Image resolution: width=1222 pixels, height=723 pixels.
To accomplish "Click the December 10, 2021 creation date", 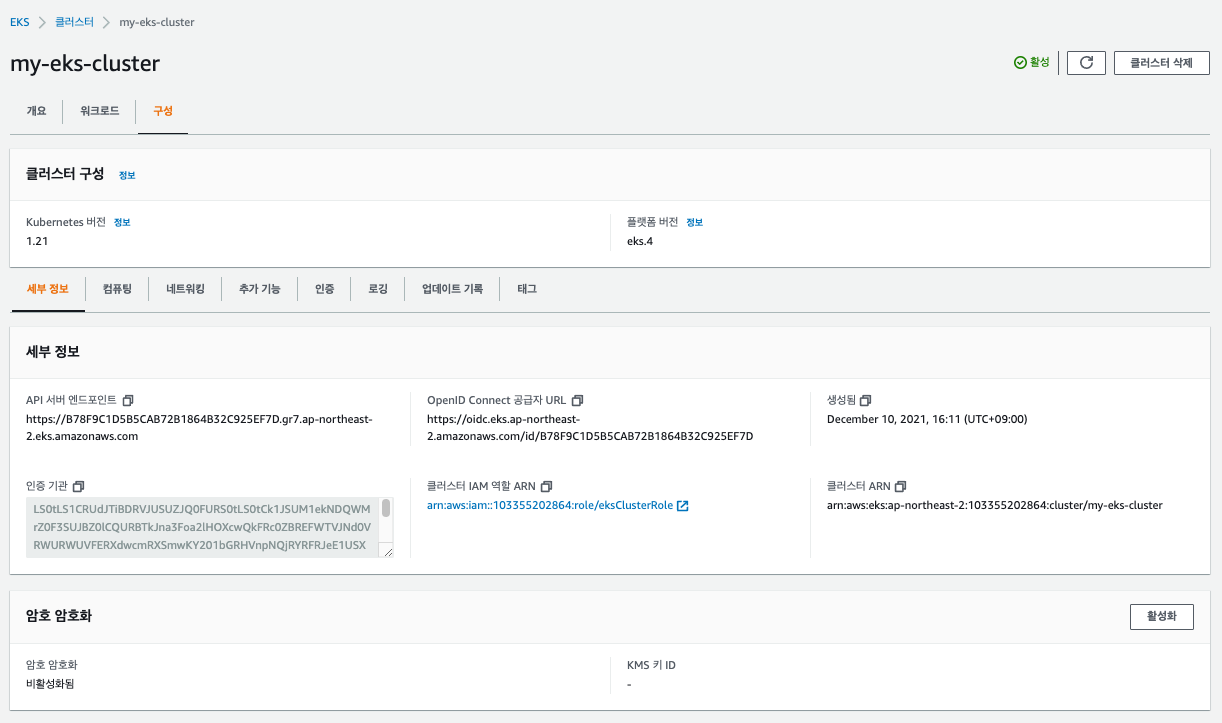I will click(x=927, y=420).
